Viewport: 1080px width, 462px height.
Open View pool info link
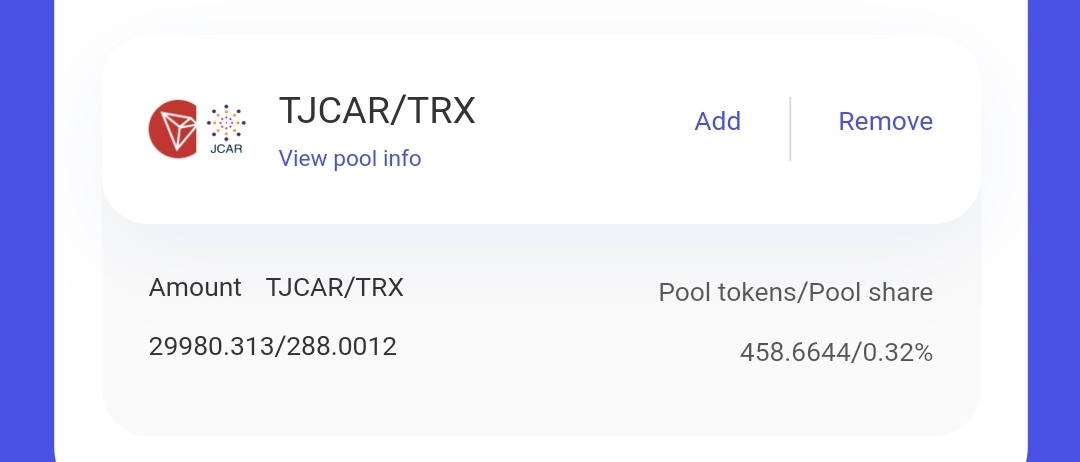(x=349, y=159)
